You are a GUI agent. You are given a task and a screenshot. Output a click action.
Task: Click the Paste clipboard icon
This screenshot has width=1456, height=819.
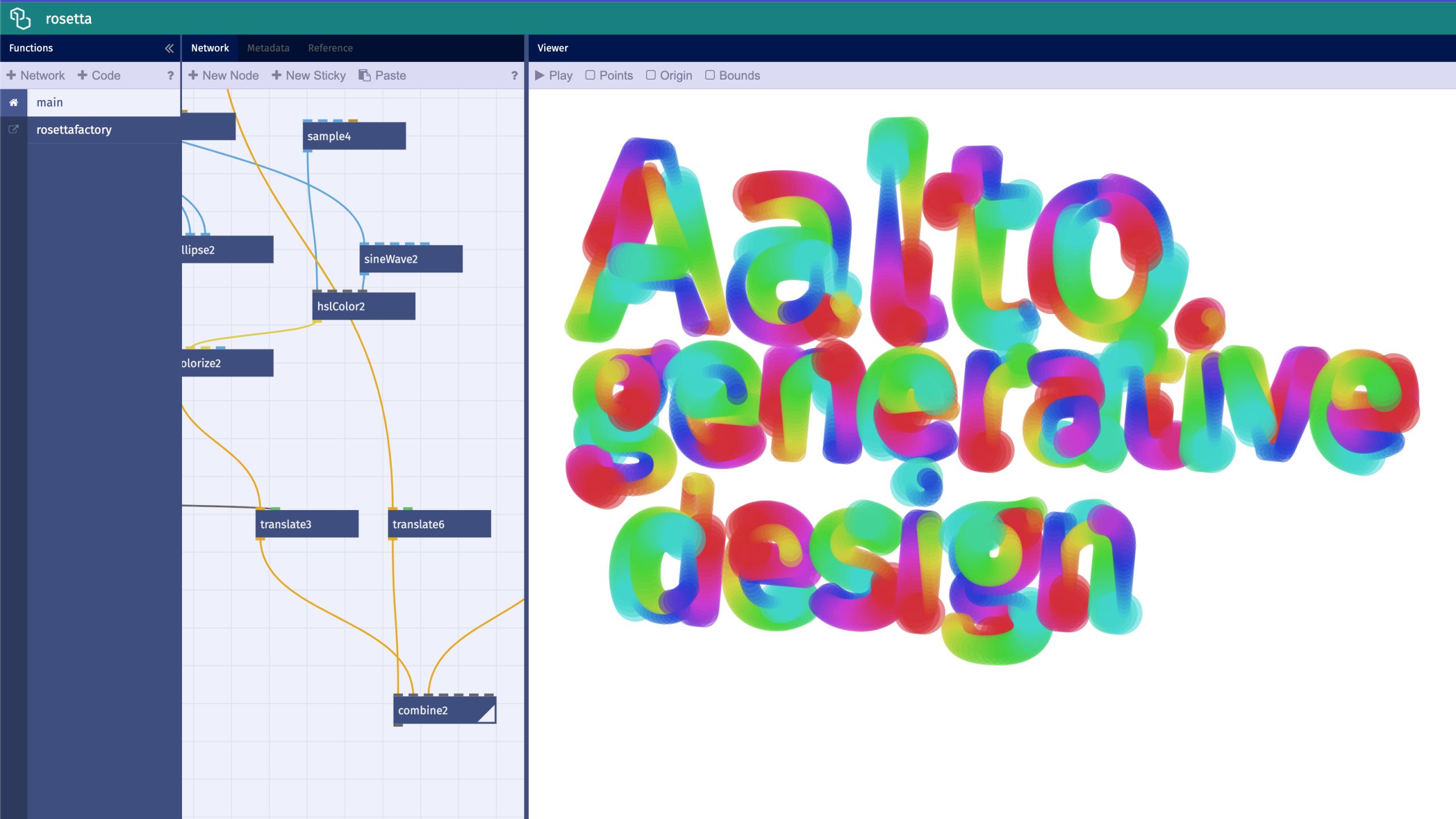[x=365, y=75]
